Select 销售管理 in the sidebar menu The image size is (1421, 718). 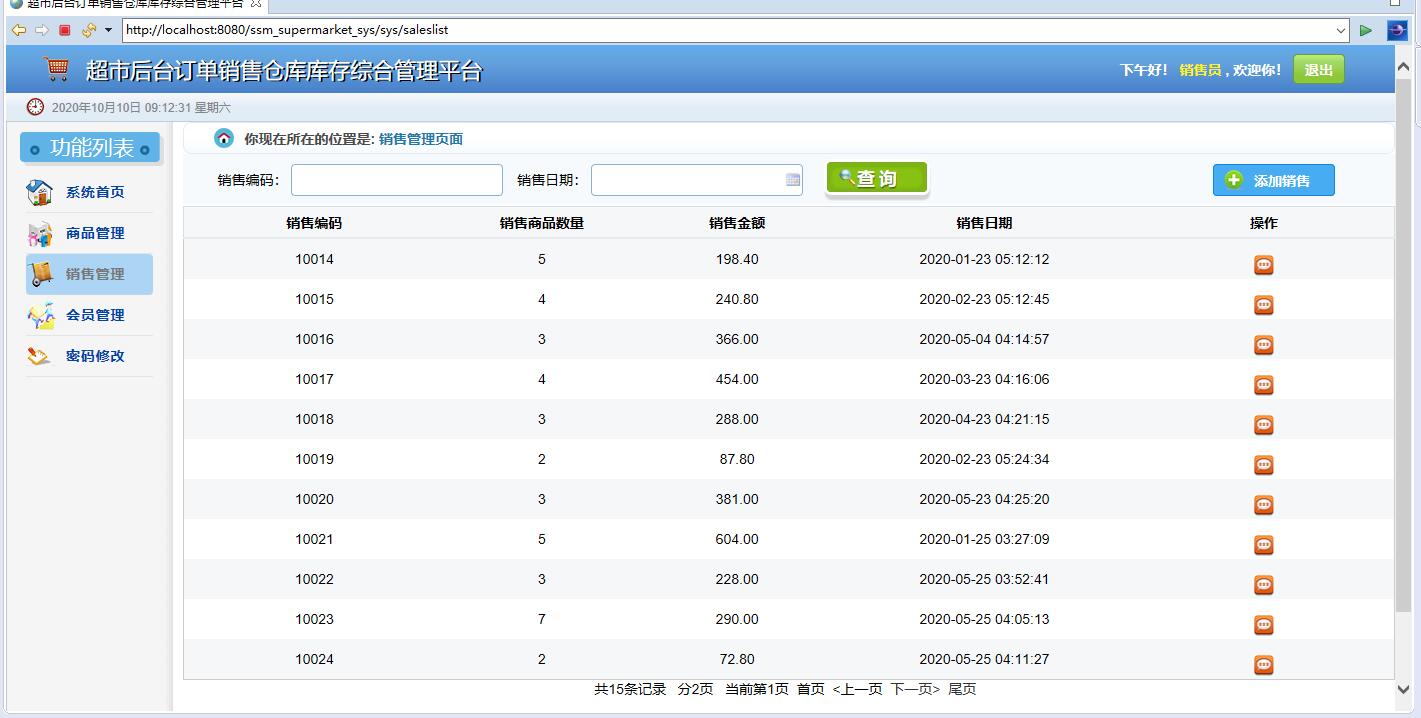(x=95, y=273)
